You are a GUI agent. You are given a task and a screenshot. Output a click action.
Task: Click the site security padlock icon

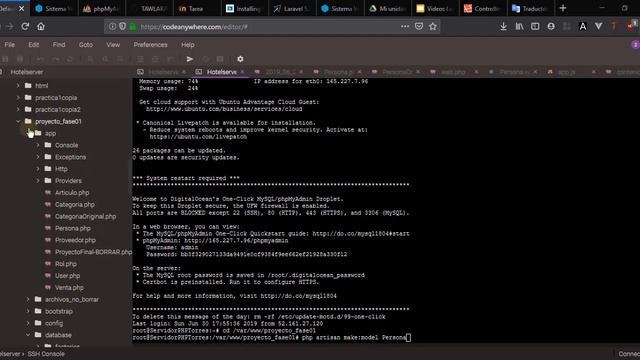[132, 27]
